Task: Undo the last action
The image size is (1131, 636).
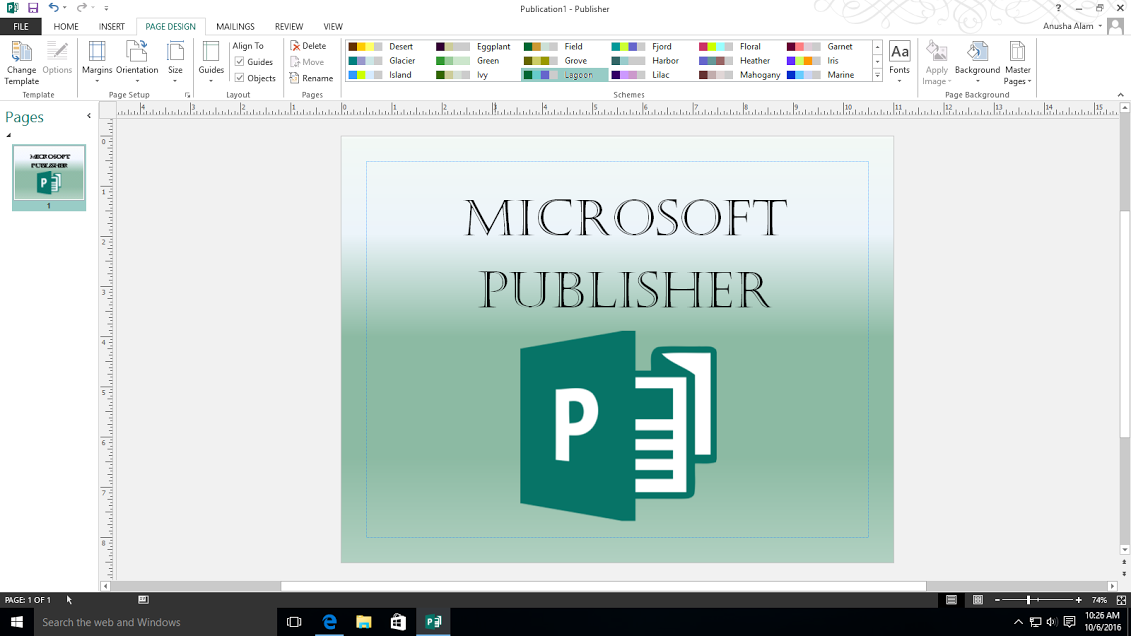Action: pyautogui.click(x=53, y=8)
